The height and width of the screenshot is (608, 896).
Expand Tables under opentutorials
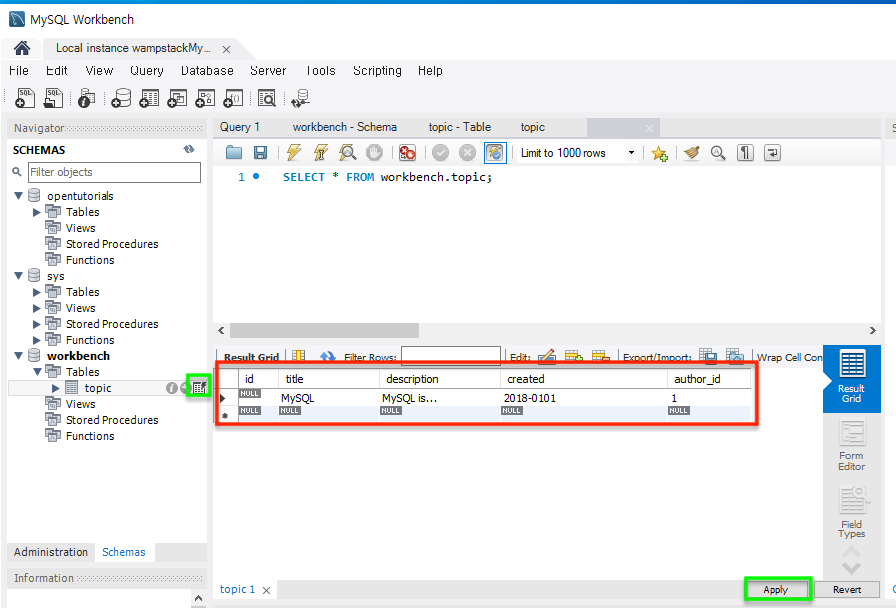click(37, 212)
